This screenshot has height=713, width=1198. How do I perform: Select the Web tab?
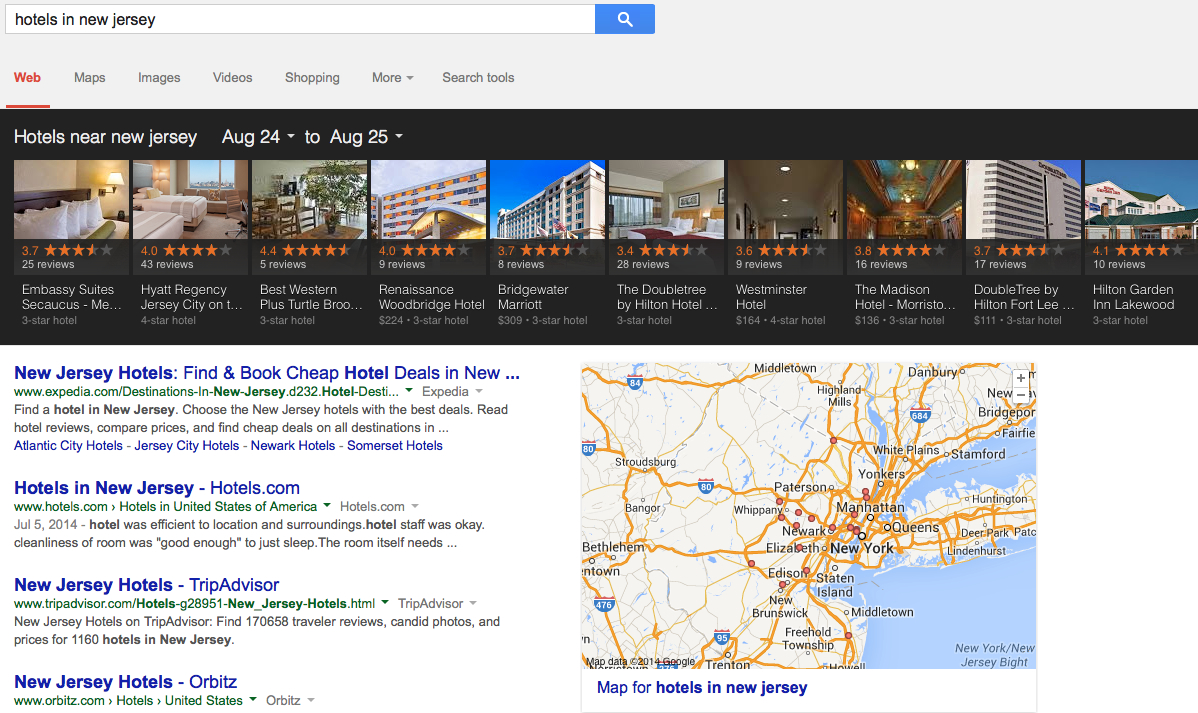tap(28, 77)
